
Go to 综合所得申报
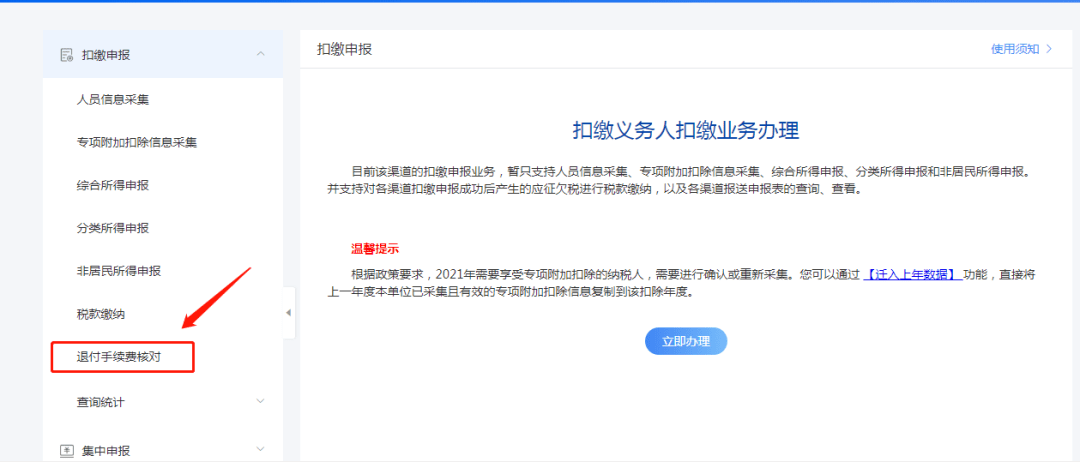113,185
